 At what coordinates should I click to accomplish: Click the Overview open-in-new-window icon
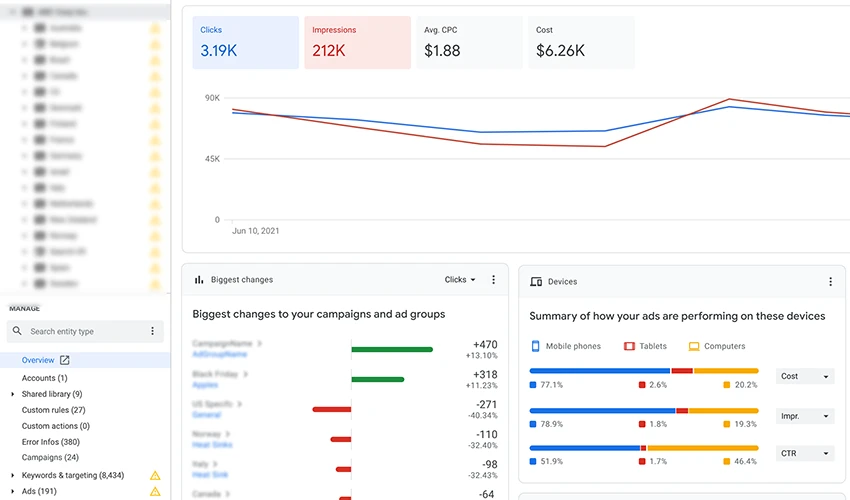pyautogui.click(x=65, y=360)
